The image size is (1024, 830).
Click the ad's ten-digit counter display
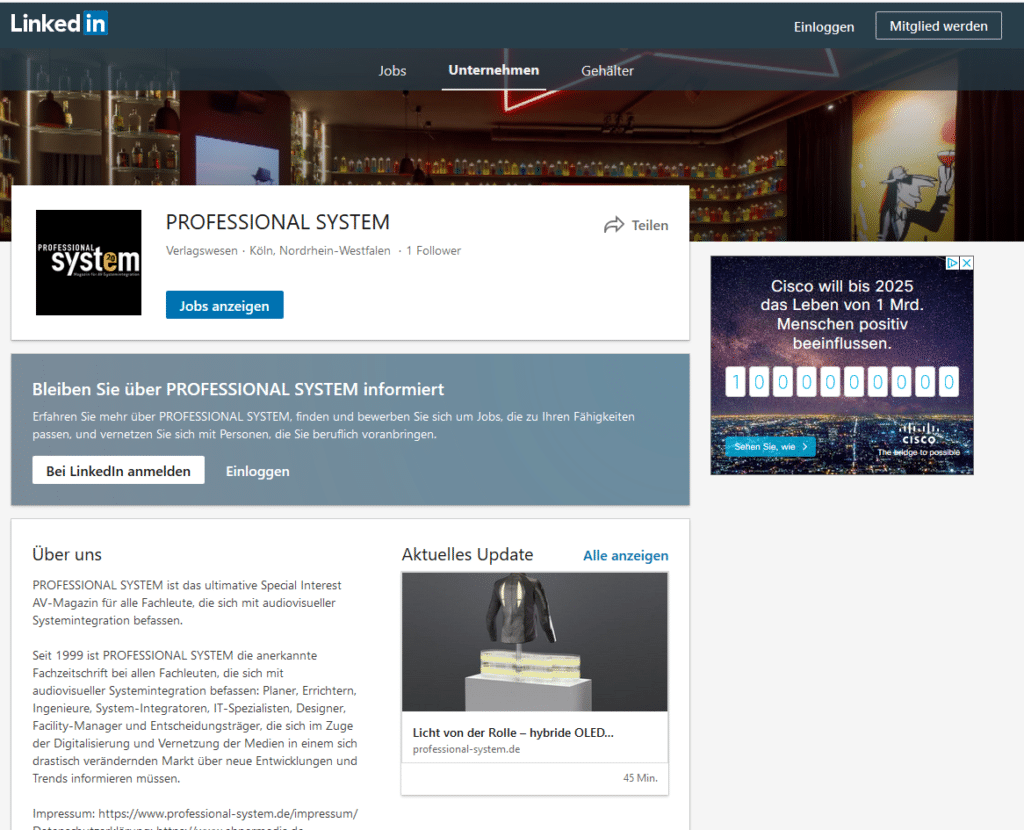(842, 381)
